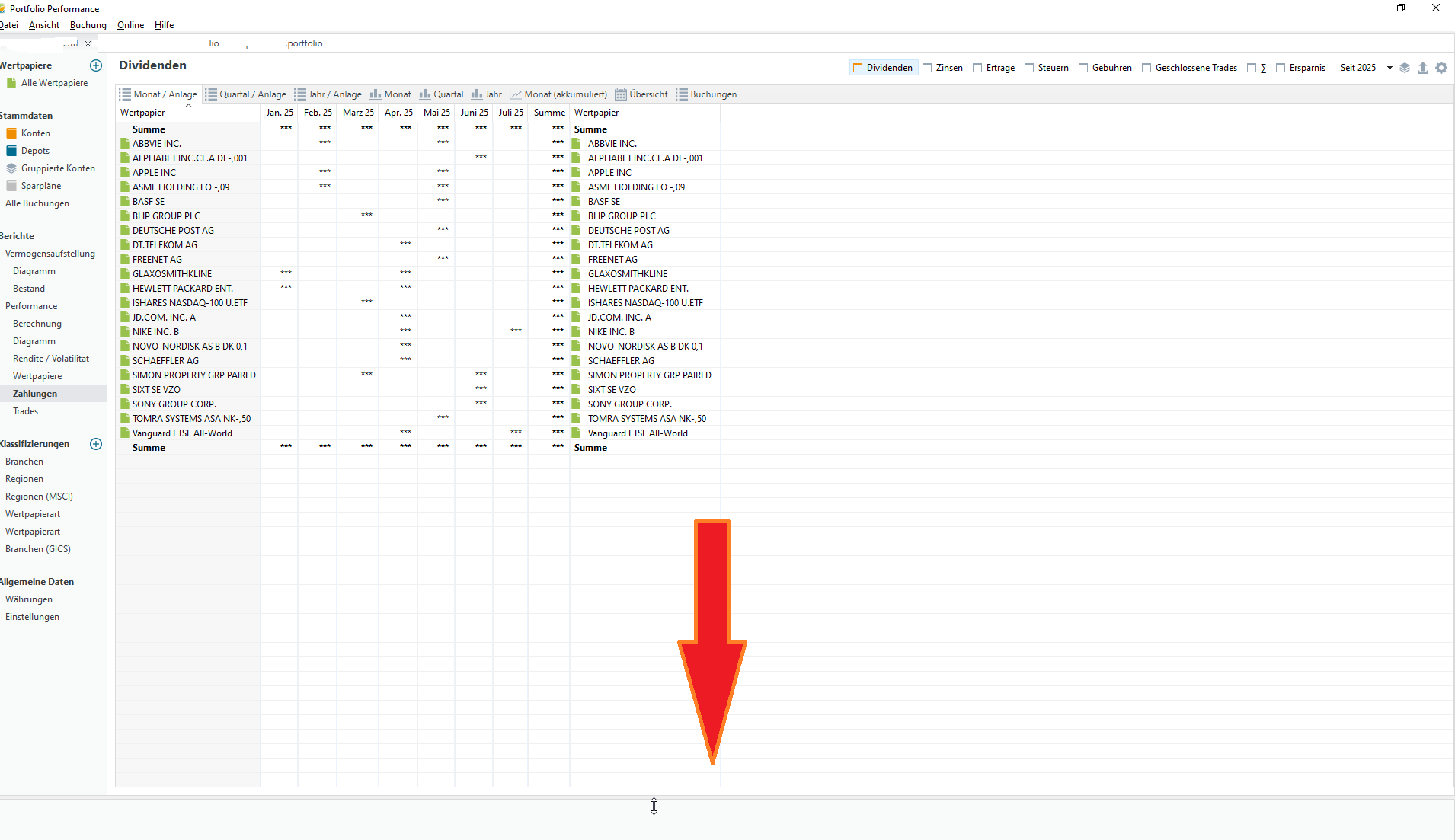The image size is (1455, 840).
Task: Click green icon beside DT.TELEKOM AG in last column
Action: 577,244
